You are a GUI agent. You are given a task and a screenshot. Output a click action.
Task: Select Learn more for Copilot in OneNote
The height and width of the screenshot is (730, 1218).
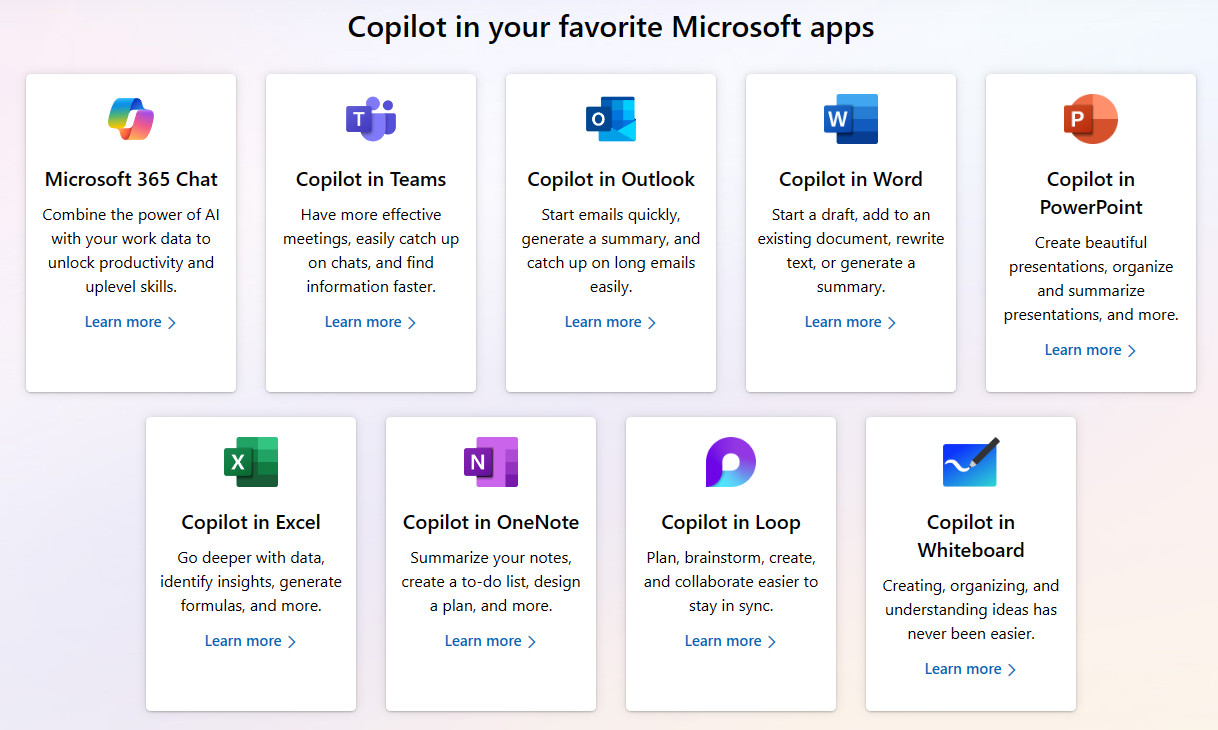[x=490, y=641]
